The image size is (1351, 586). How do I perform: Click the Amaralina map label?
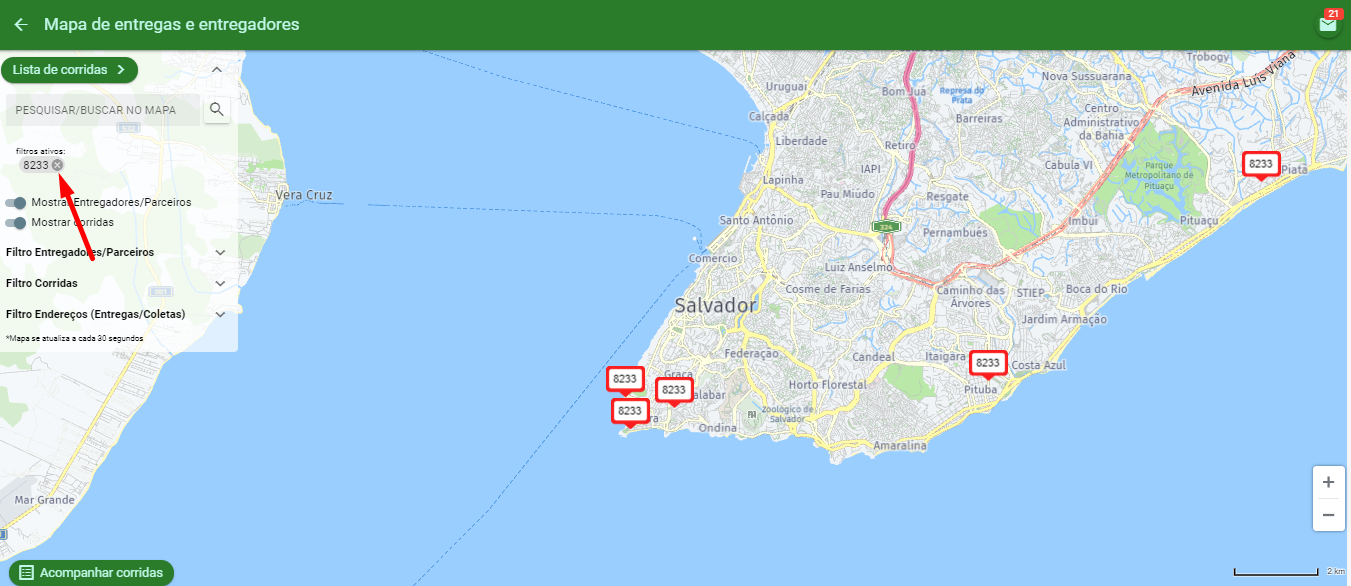[x=900, y=445]
